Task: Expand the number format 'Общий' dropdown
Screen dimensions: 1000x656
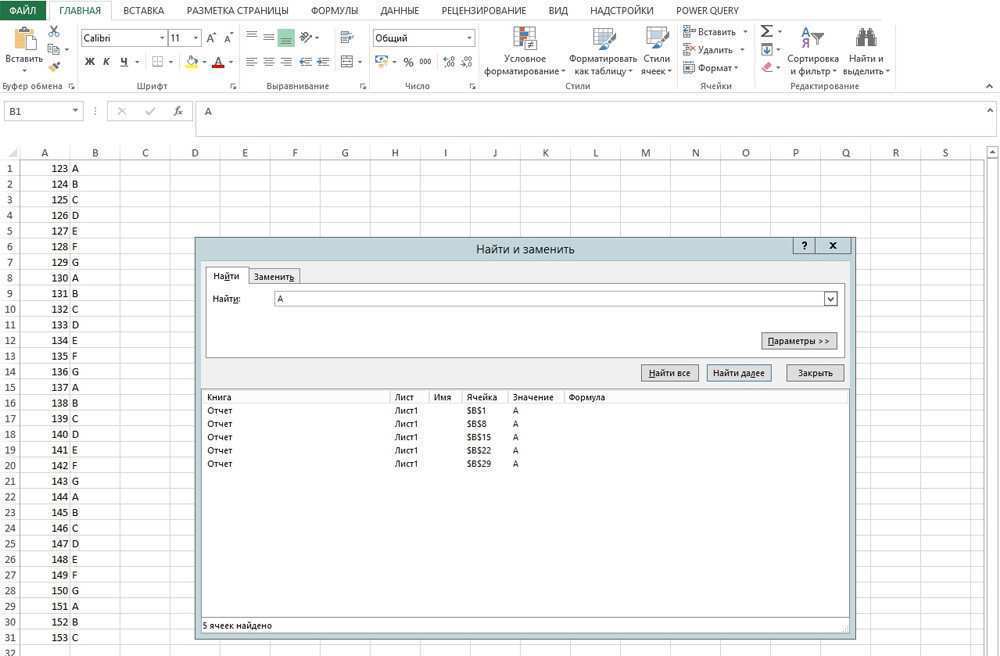Action: pos(469,38)
